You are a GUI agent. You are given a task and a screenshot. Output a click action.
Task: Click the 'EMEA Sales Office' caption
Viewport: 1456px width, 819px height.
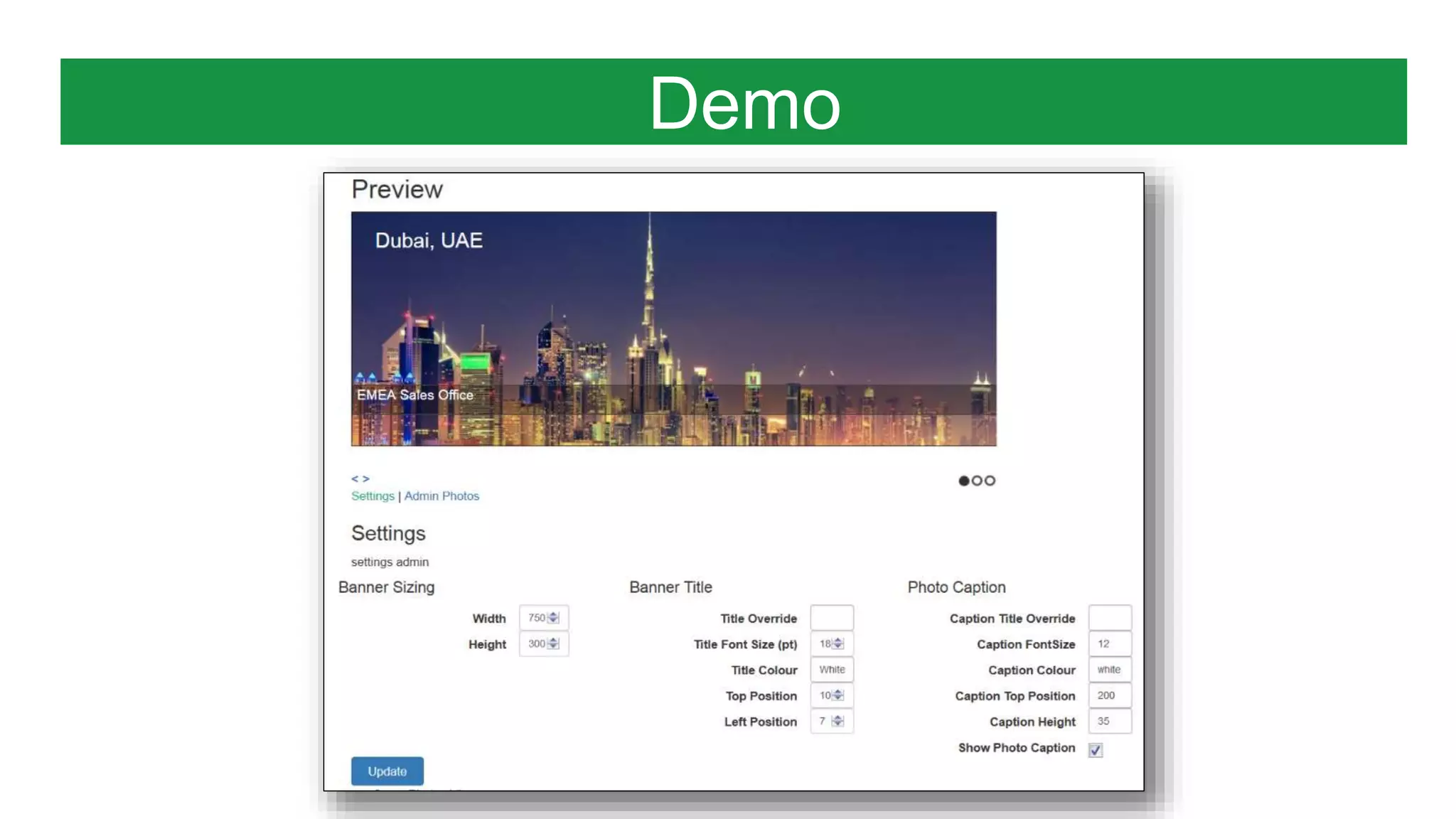(414, 395)
